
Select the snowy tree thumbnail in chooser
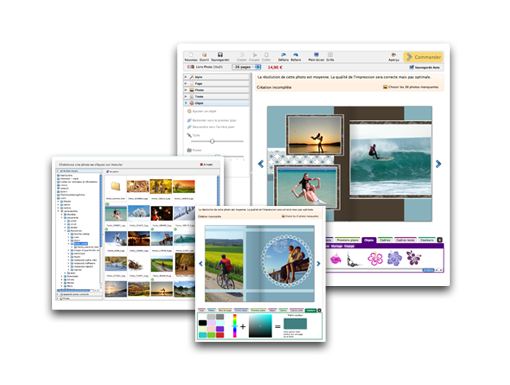pos(139,213)
